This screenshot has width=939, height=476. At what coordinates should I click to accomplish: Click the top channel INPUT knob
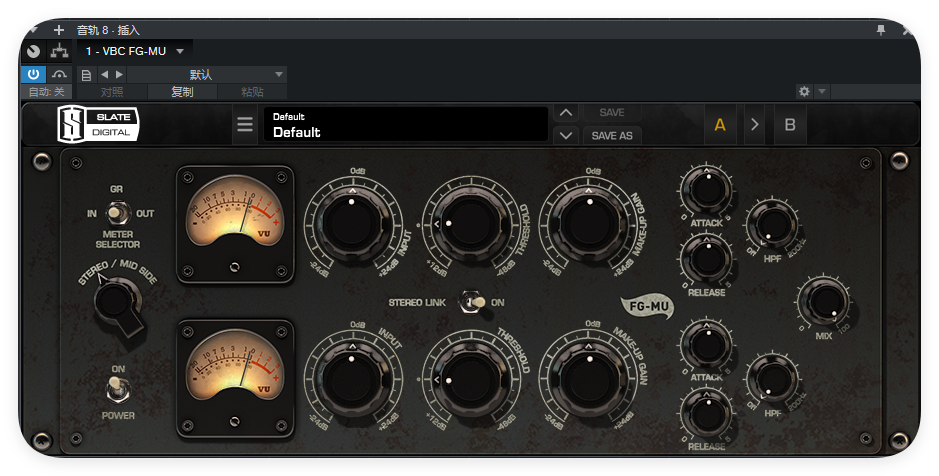pos(353,223)
